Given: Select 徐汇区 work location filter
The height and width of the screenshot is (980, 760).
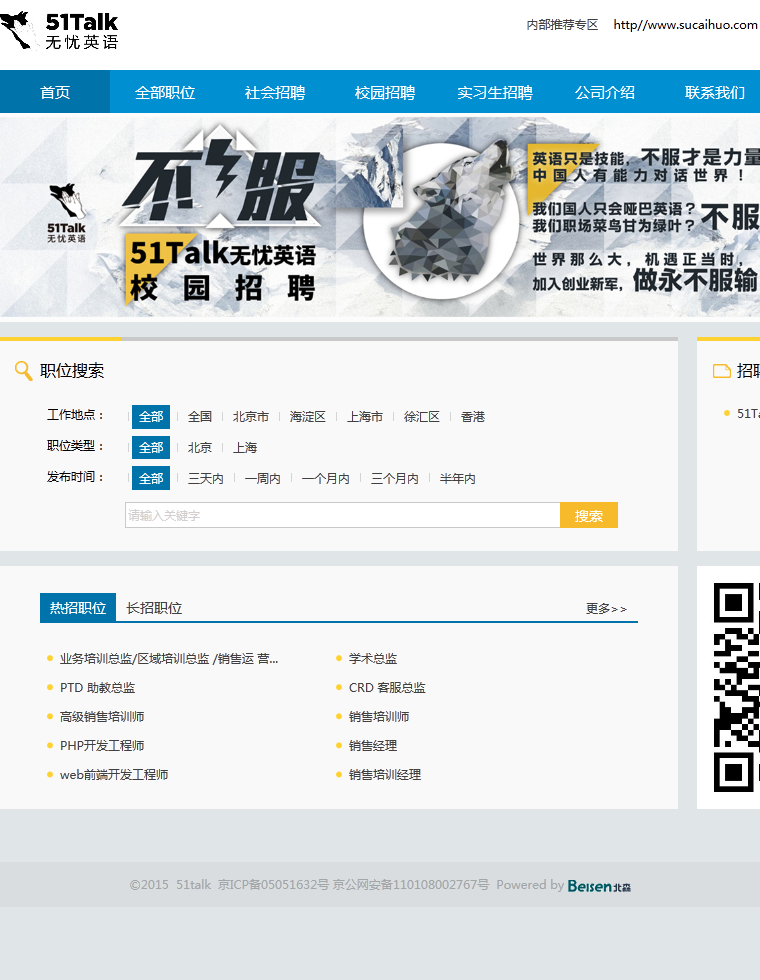Looking at the screenshot, I should 422,416.
